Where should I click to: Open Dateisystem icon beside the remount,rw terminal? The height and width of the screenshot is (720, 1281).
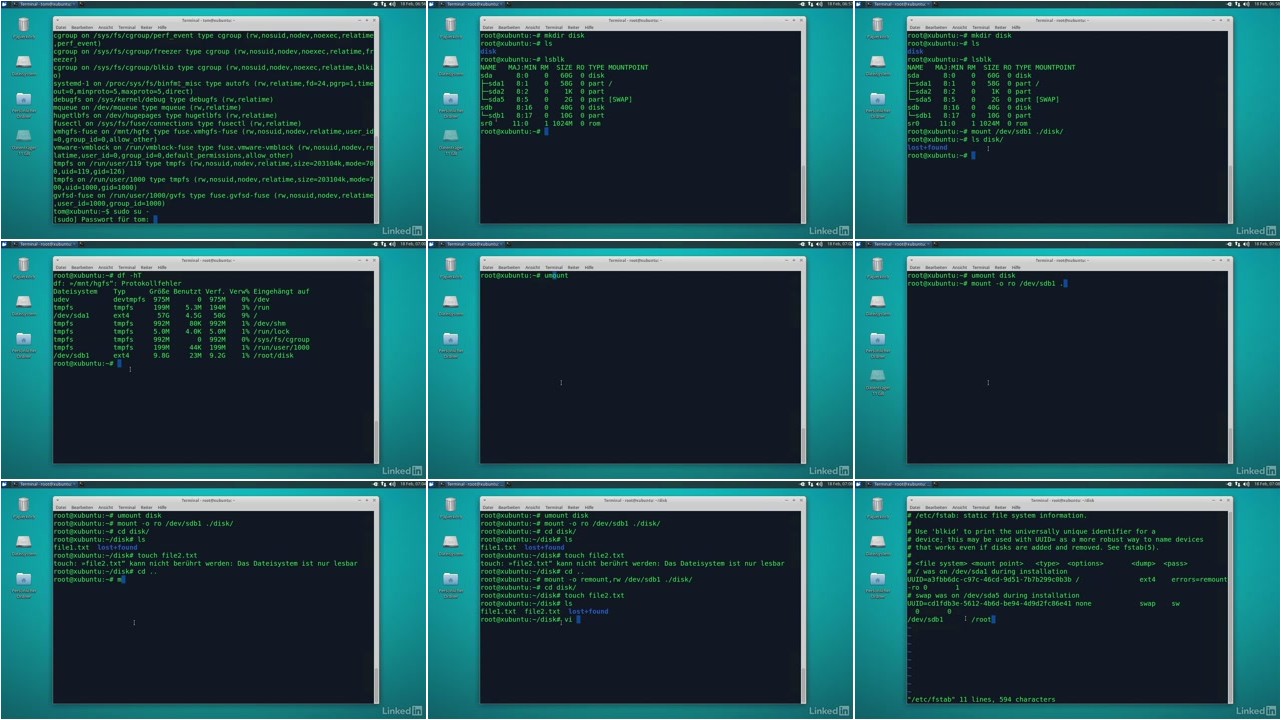[450, 545]
